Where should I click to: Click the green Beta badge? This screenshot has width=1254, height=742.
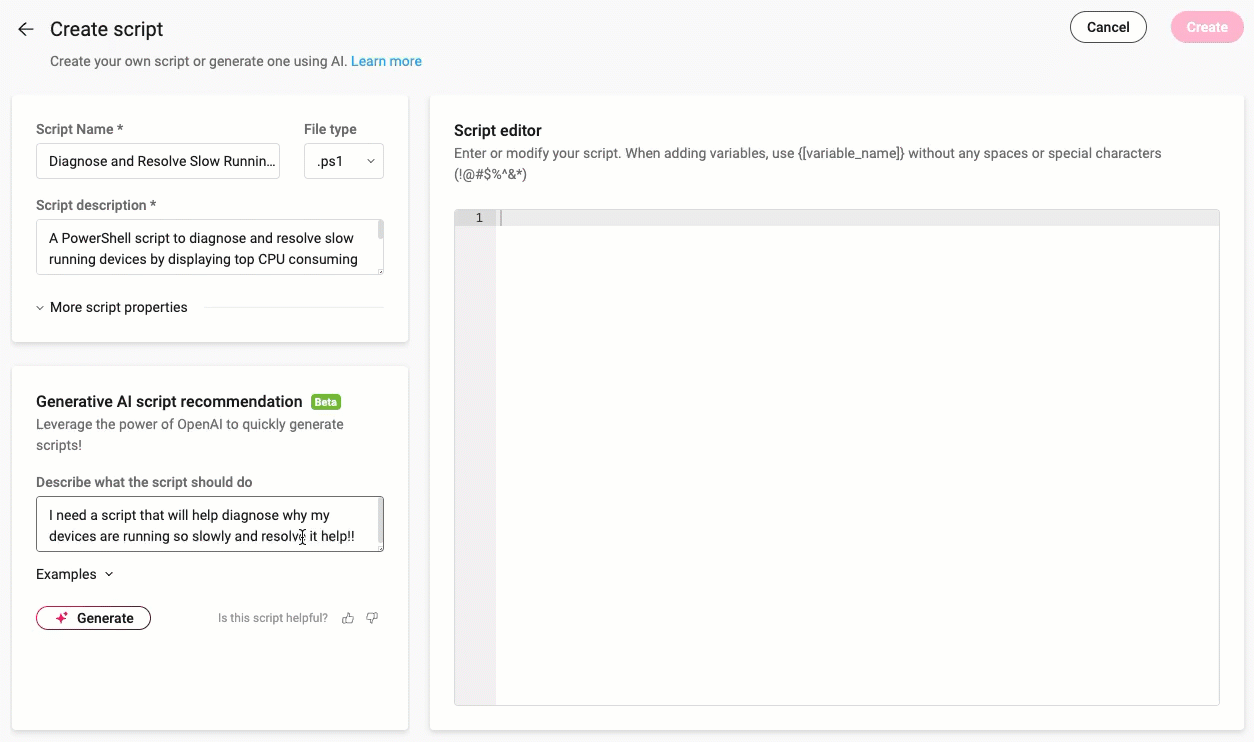coord(326,402)
